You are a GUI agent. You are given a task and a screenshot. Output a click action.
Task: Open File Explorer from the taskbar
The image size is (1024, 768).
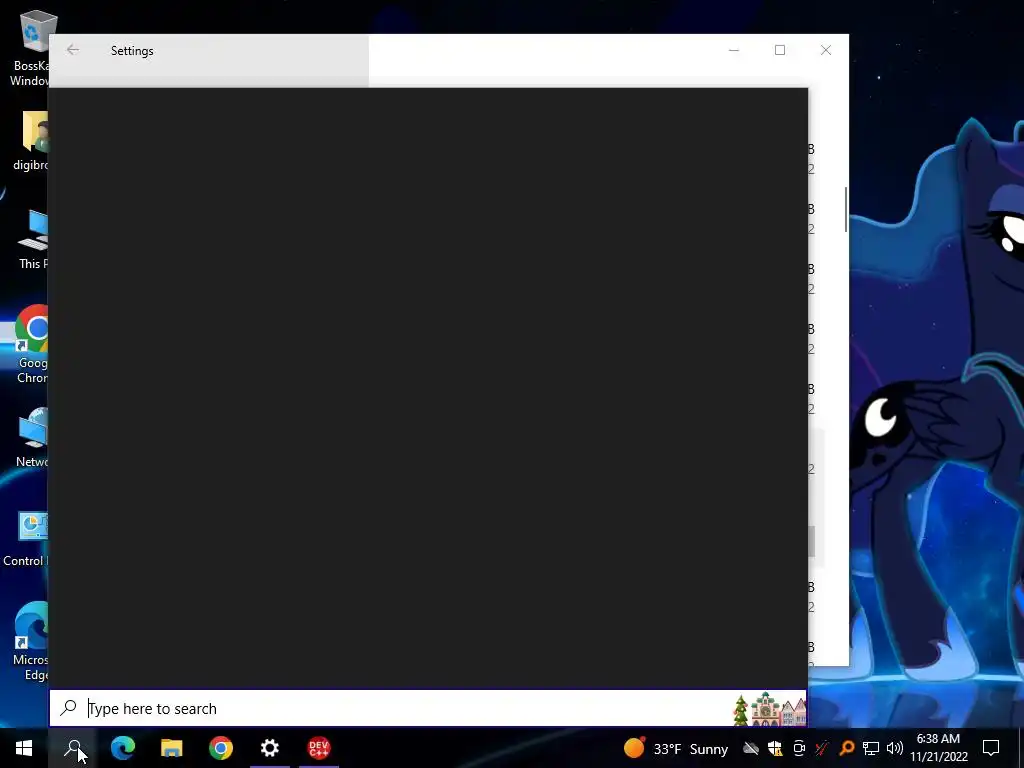(172, 748)
